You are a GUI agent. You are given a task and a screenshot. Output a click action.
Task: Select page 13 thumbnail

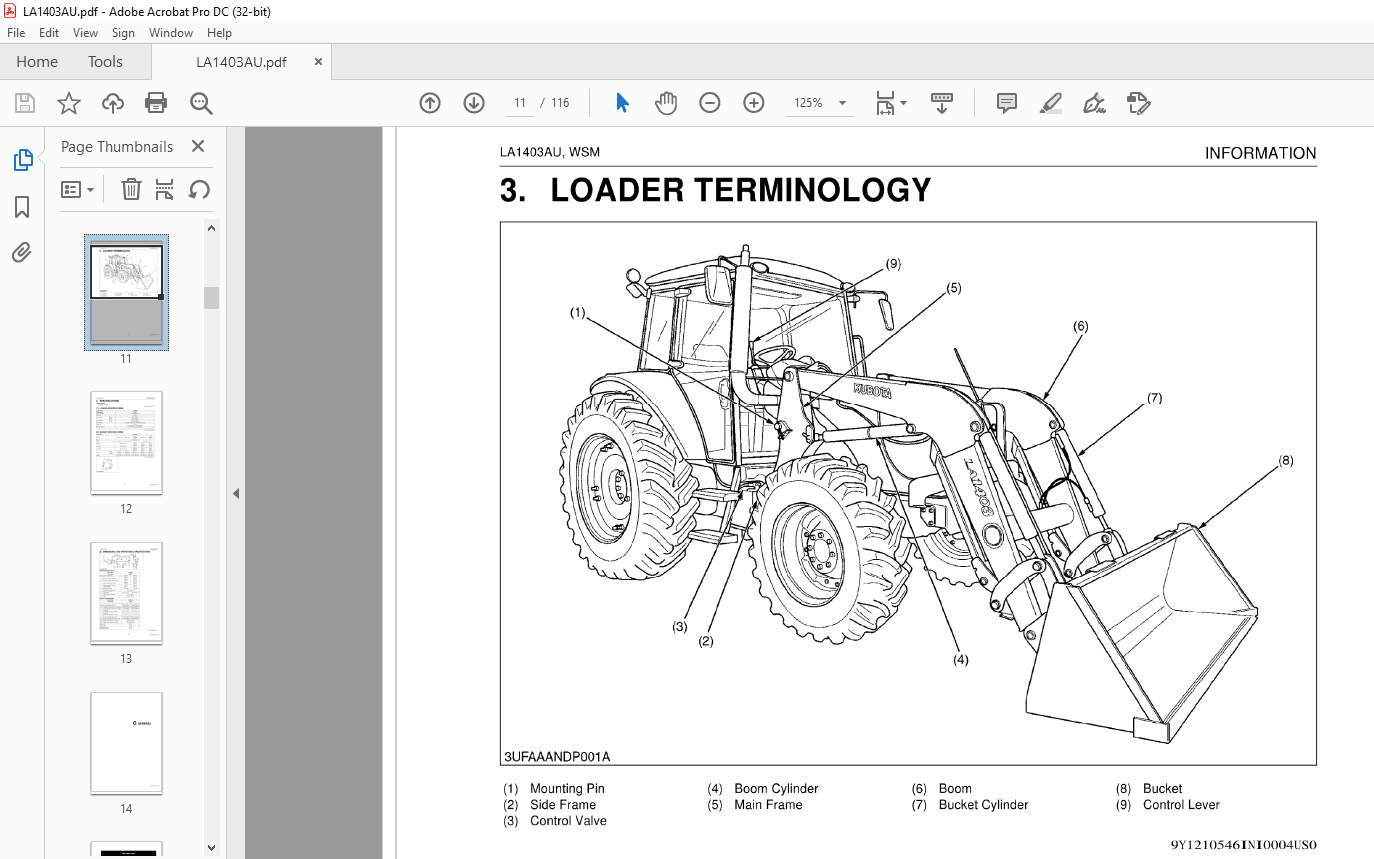pyautogui.click(x=126, y=593)
